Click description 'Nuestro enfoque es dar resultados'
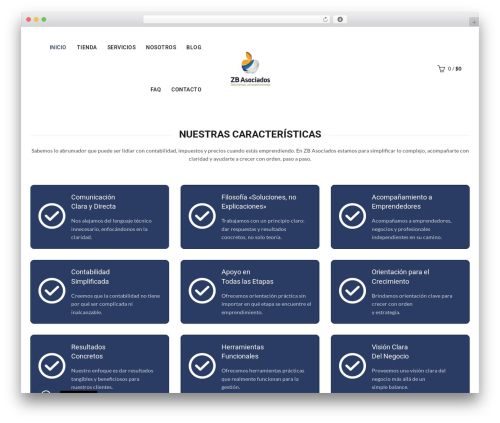 (112, 379)
